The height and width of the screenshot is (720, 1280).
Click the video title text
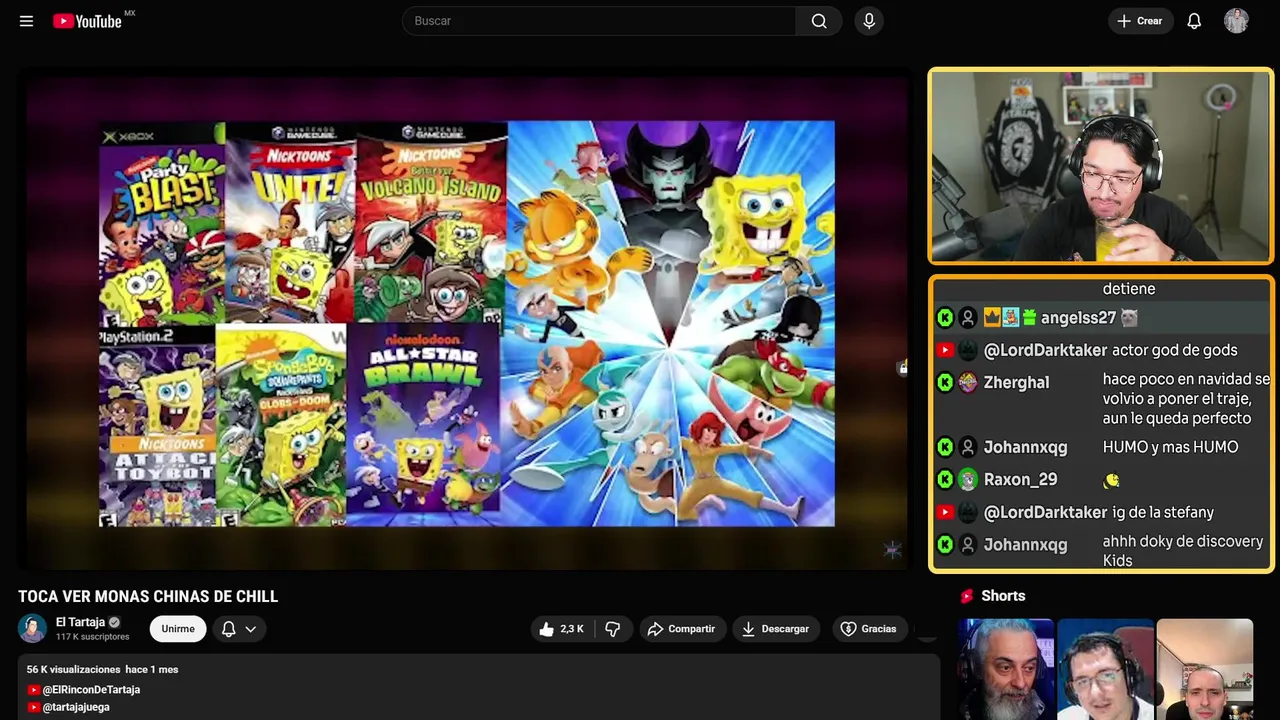pyautogui.click(x=148, y=597)
